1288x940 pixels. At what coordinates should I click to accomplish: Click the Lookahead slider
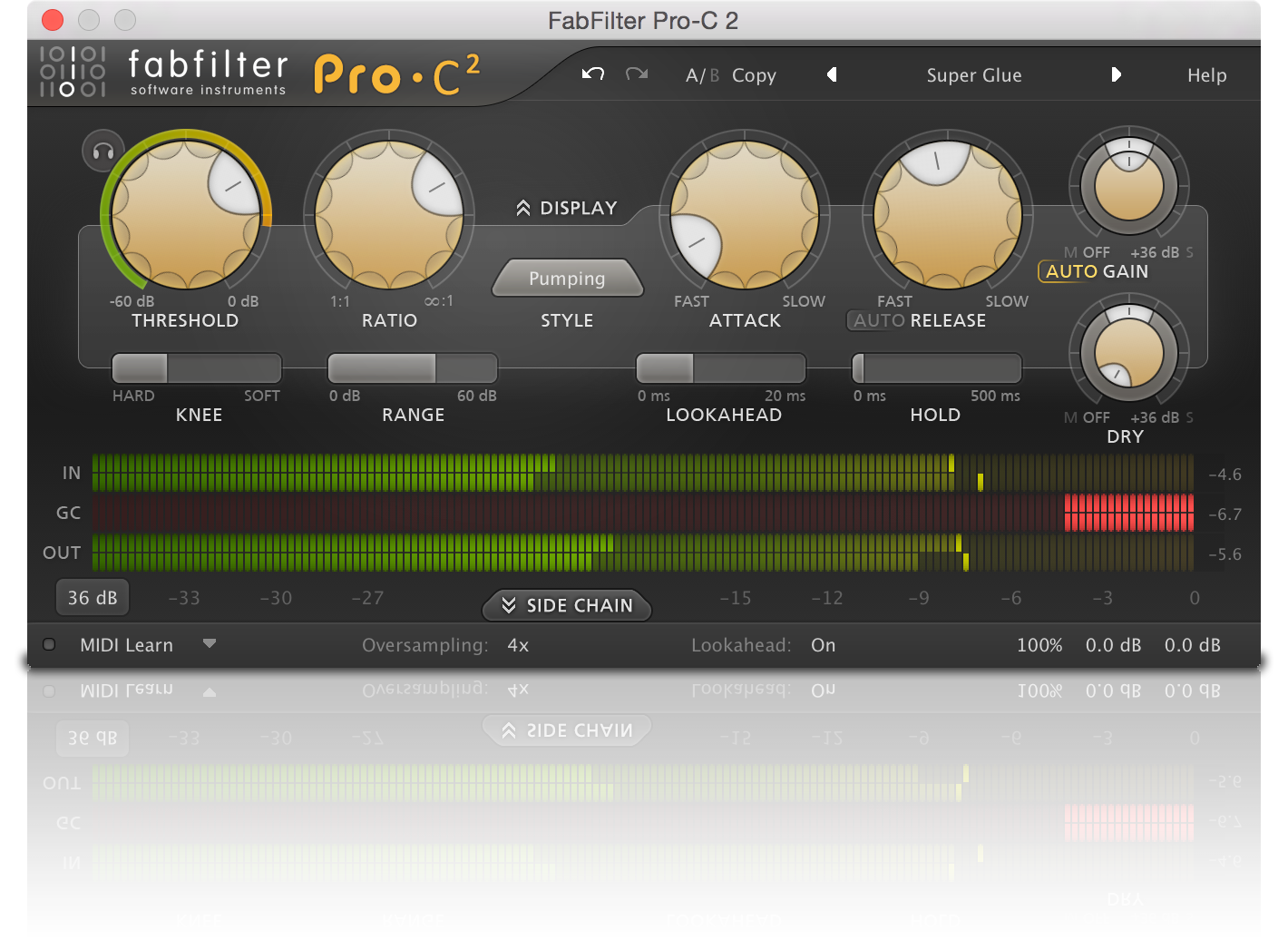(721, 368)
